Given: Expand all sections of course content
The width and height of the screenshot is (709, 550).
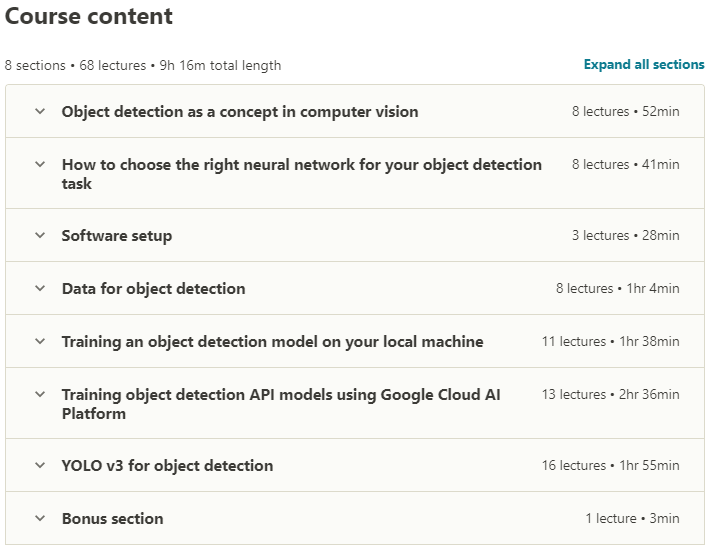Looking at the screenshot, I should (644, 65).
